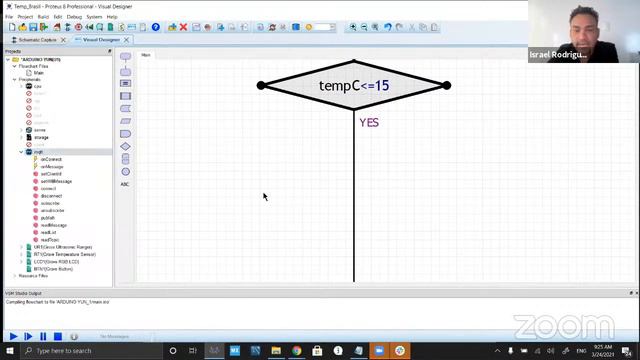
Task: Select the BTN1 Grove Button item
Action: coord(53,269)
